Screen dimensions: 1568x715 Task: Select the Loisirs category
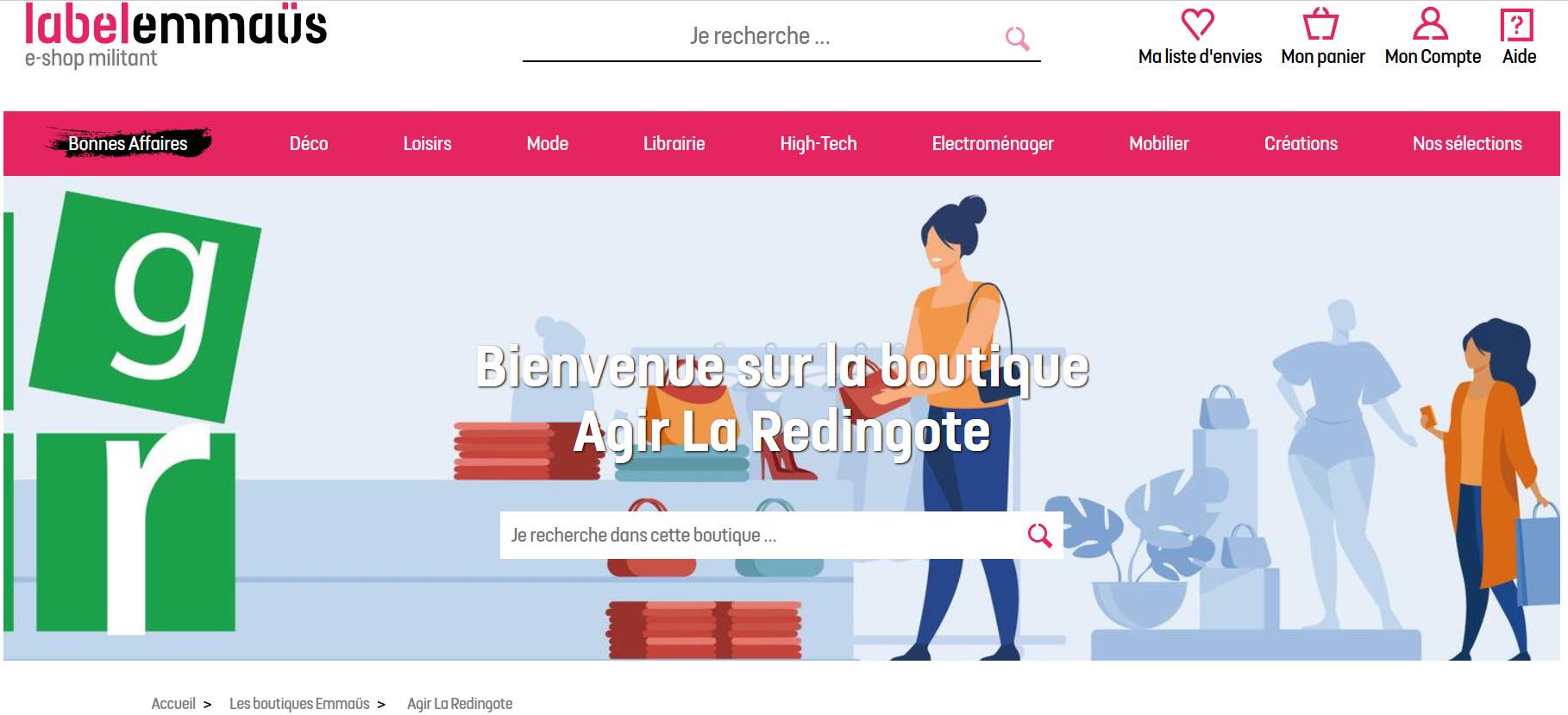coord(427,143)
